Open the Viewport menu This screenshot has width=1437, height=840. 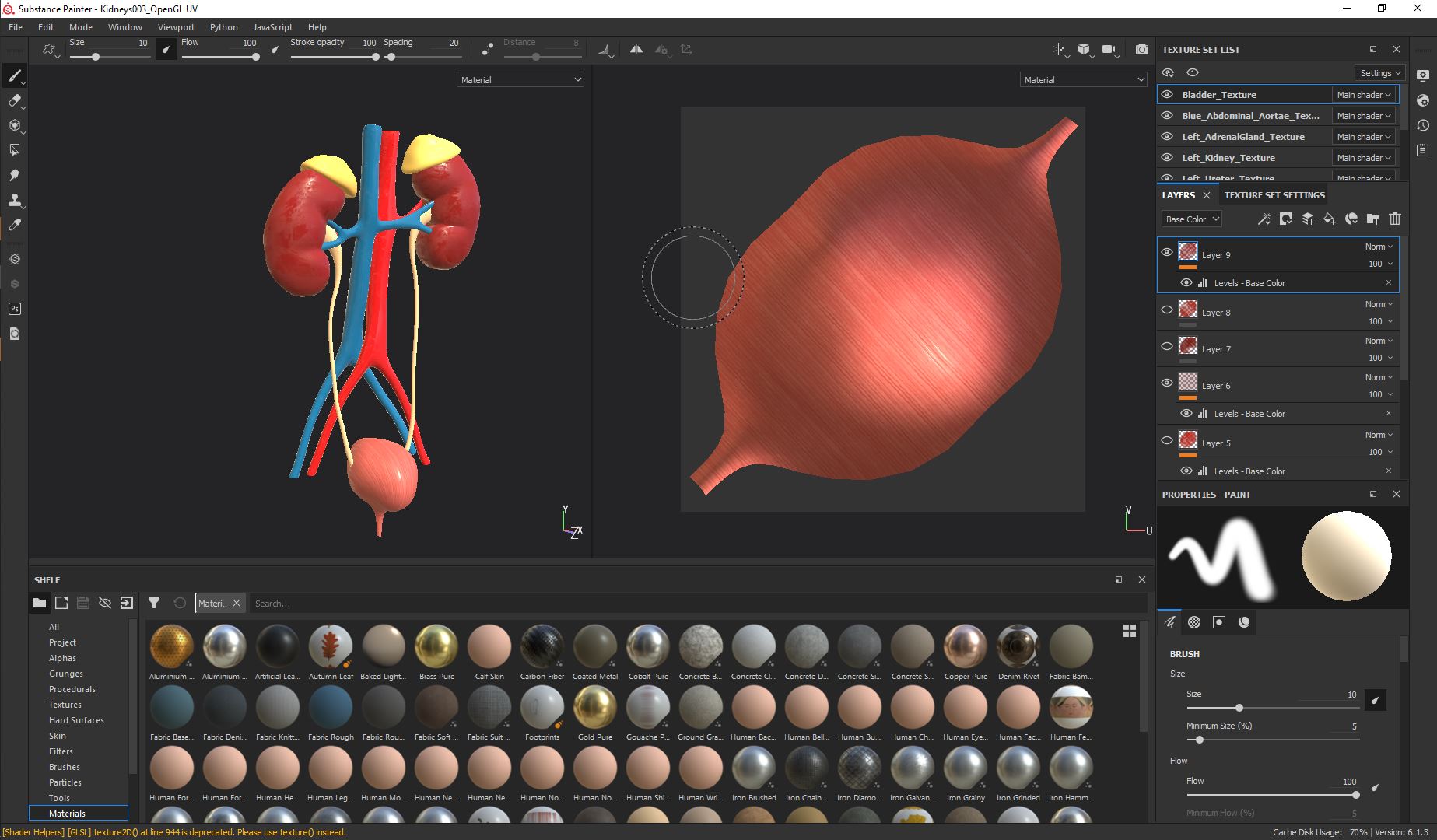[176, 27]
